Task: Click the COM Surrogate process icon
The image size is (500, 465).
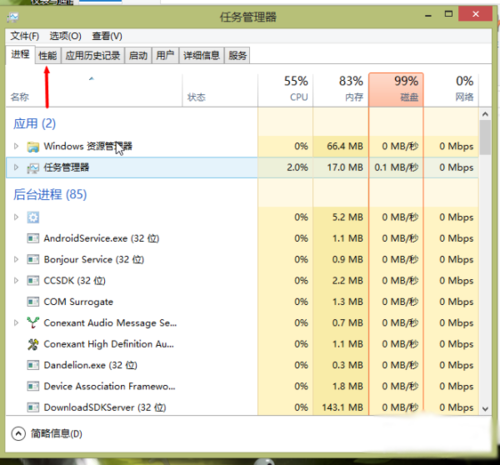Action: 33,302
